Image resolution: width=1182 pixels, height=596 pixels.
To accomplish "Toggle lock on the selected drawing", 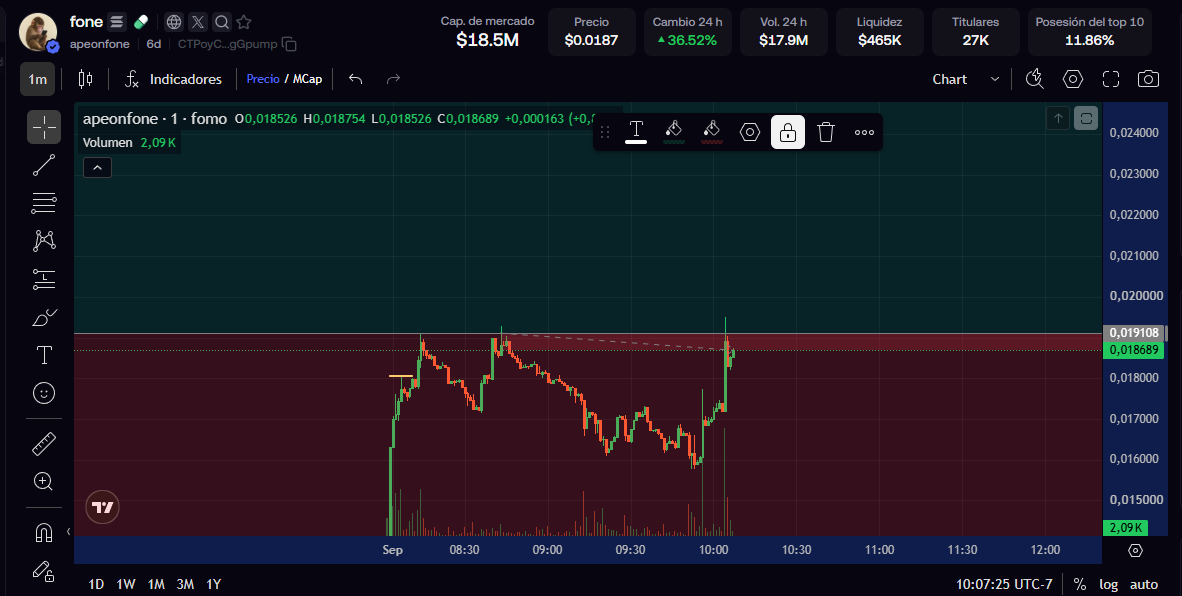I will [788, 132].
